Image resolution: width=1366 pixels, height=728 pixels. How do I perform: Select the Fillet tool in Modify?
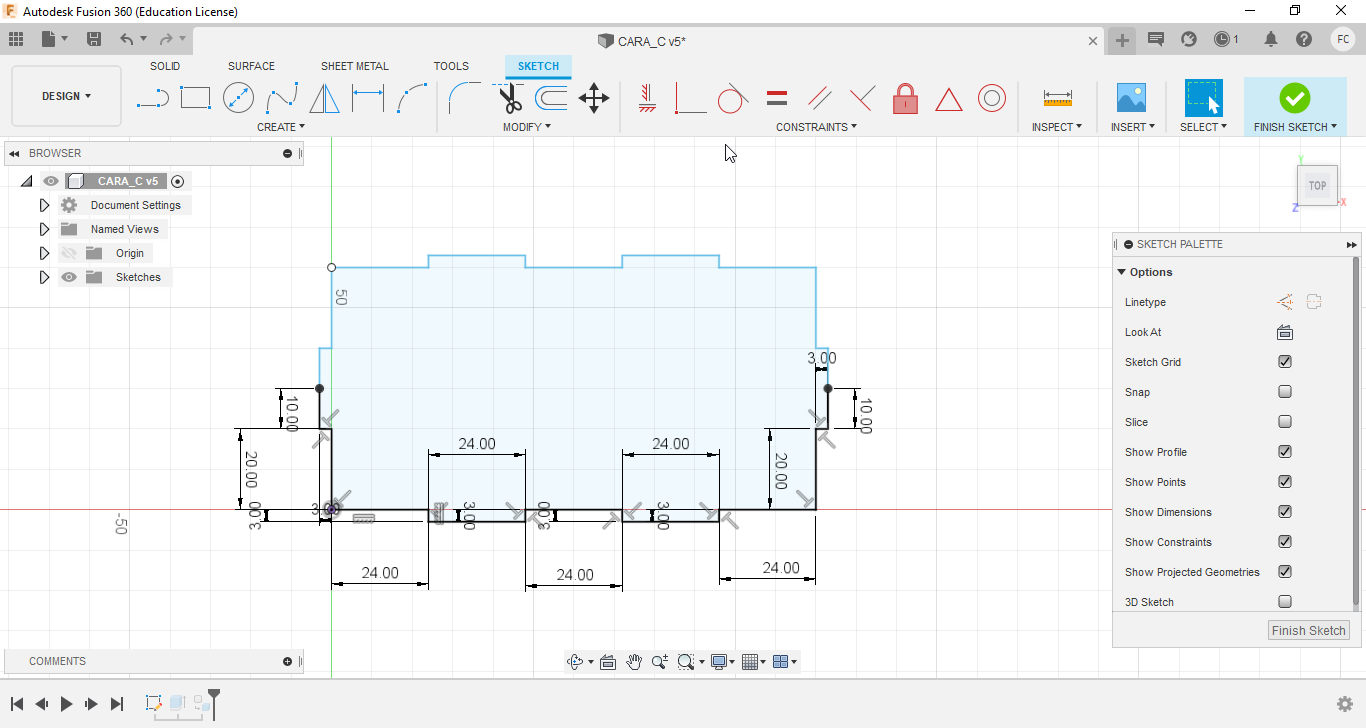point(464,98)
